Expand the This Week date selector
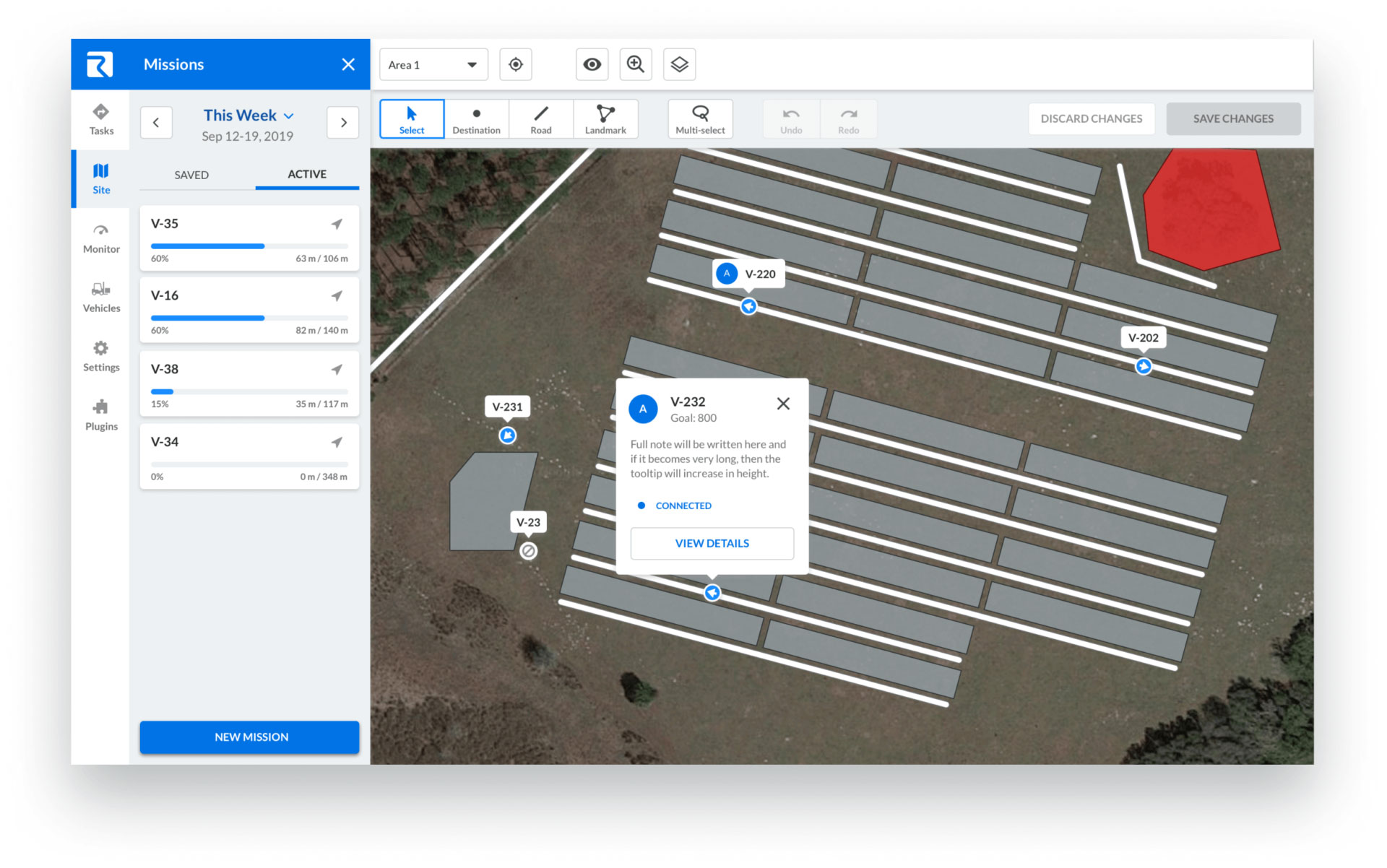Image resolution: width=1387 pixels, height=868 pixels. pos(249,116)
